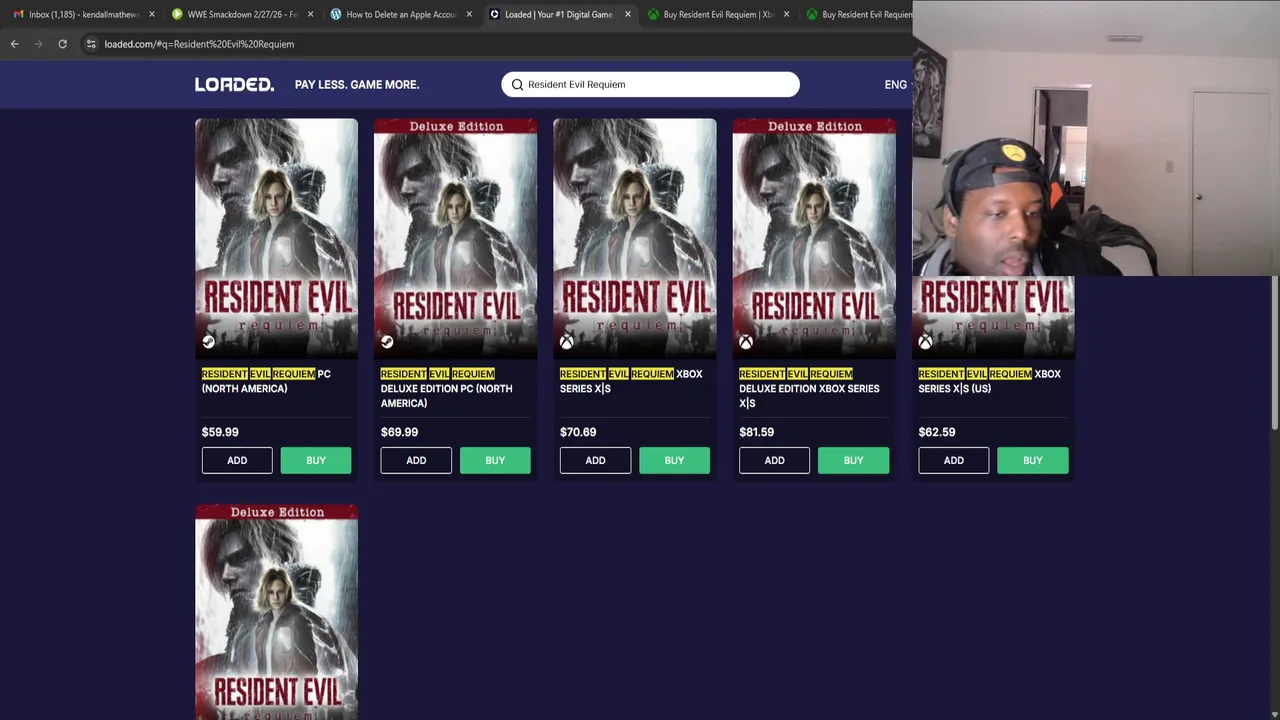Click the browser back arrow
The image size is (1280, 720).
[x=14, y=44]
